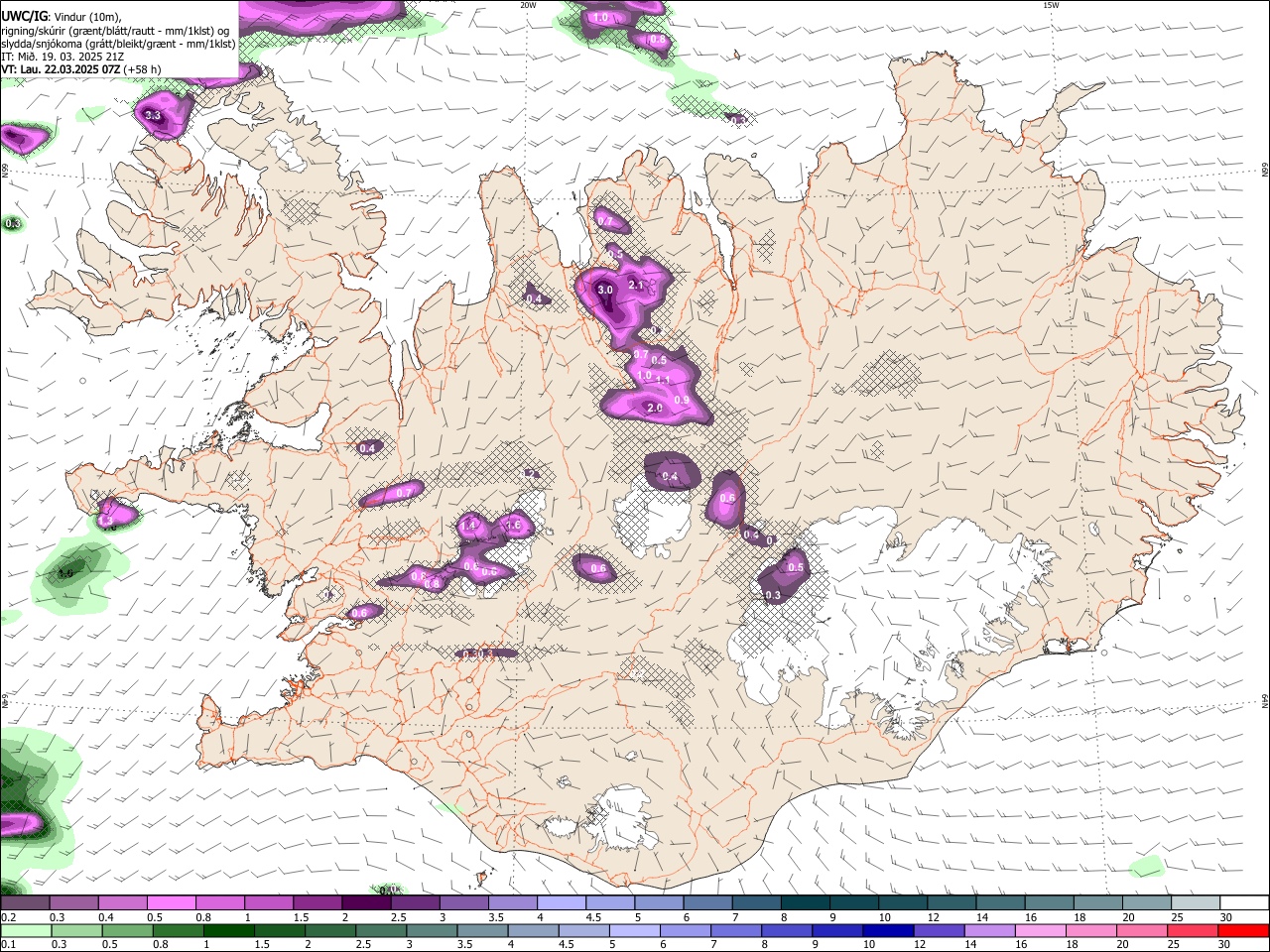Click the 'slydda/snjókoma' legend description line

[x=118, y=44]
